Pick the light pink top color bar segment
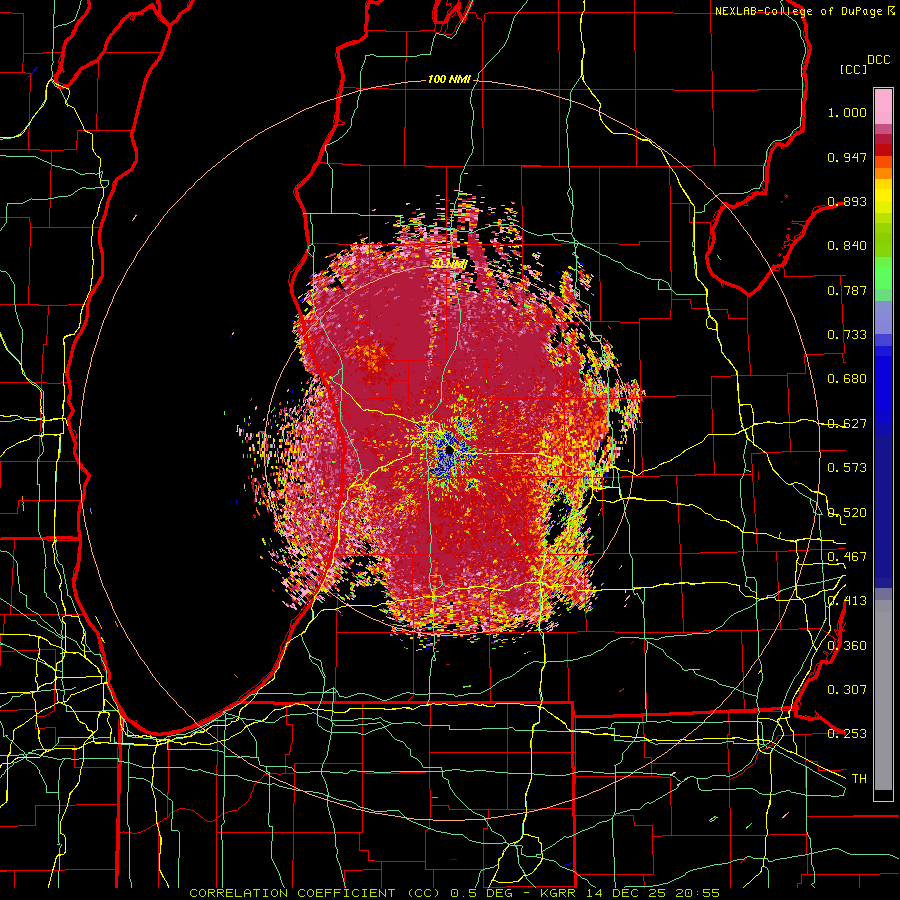The width and height of the screenshot is (900, 900). click(883, 107)
